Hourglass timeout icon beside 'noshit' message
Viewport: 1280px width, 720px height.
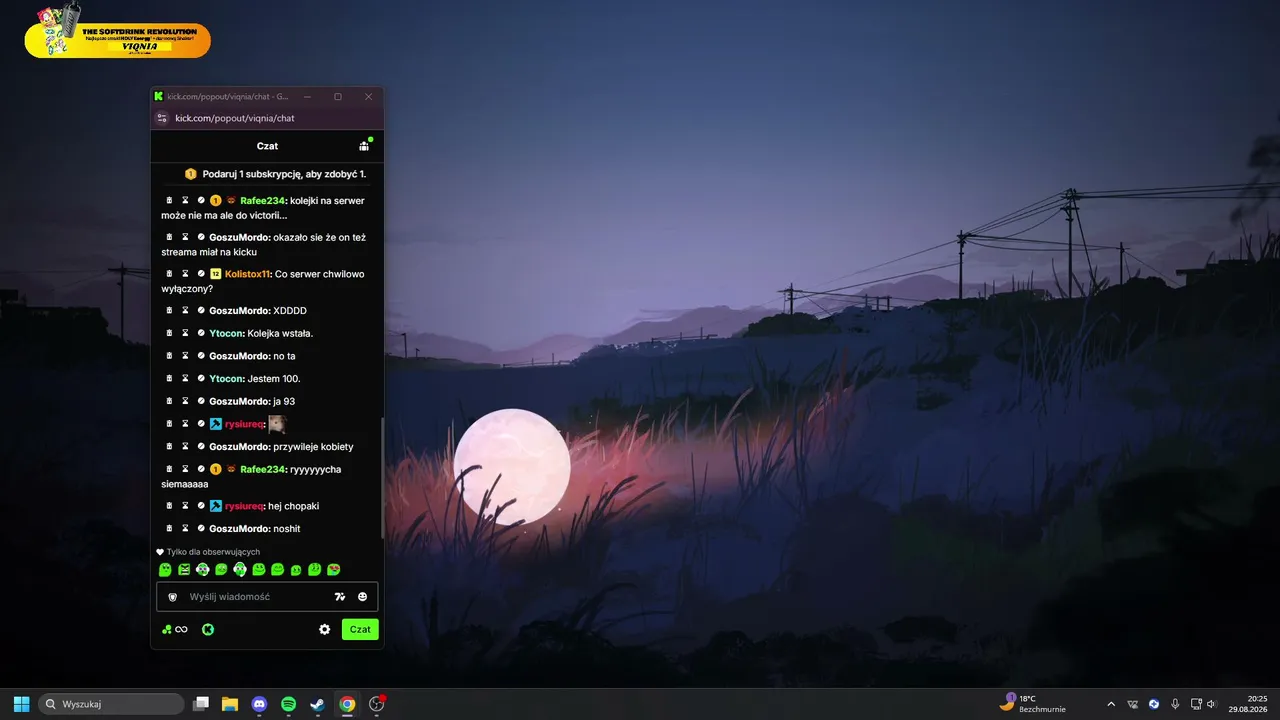[185, 528]
